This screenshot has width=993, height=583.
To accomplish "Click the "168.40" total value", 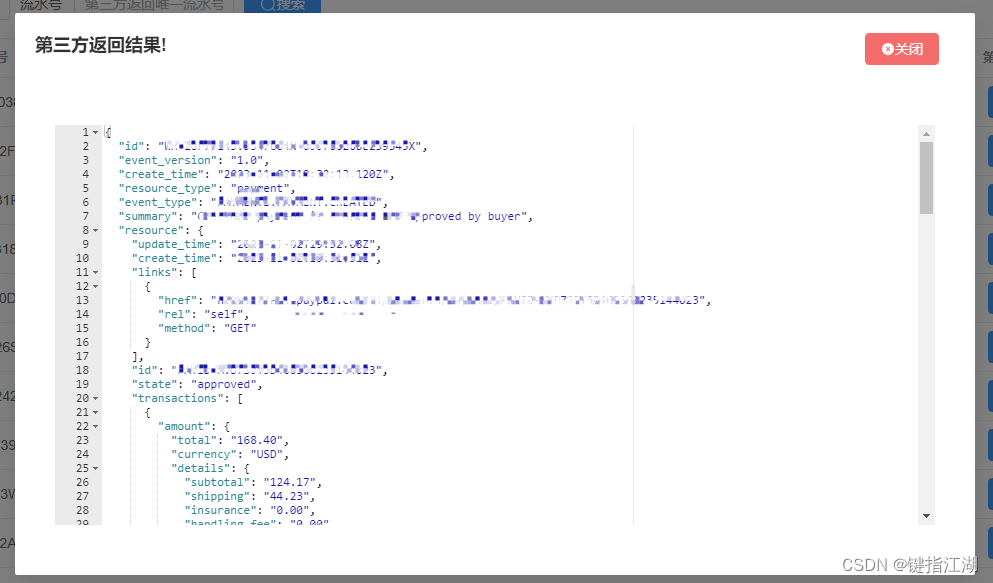I will click(x=257, y=440).
